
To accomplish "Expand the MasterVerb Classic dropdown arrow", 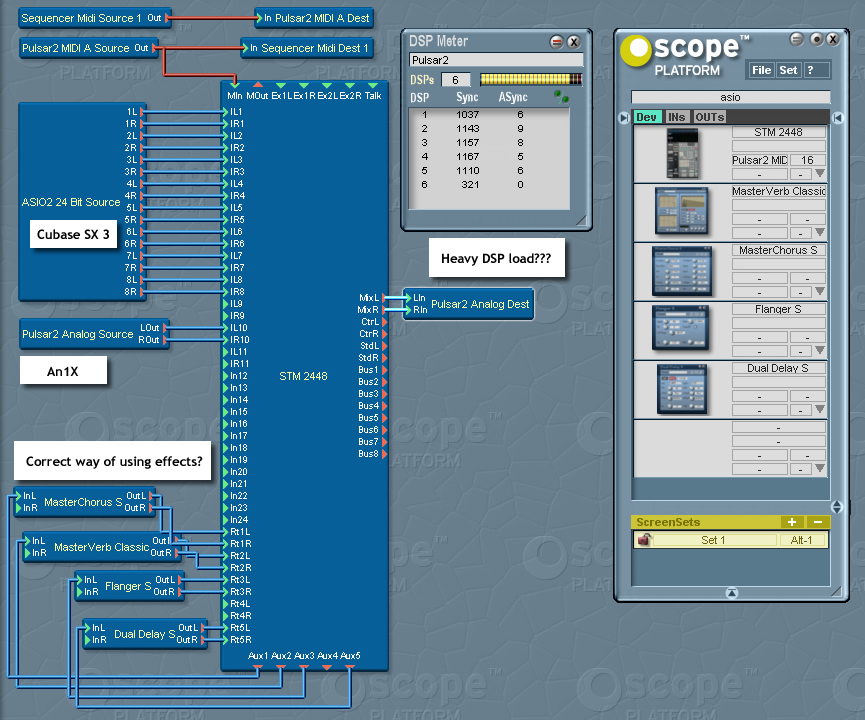I will [x=820, y=232].
